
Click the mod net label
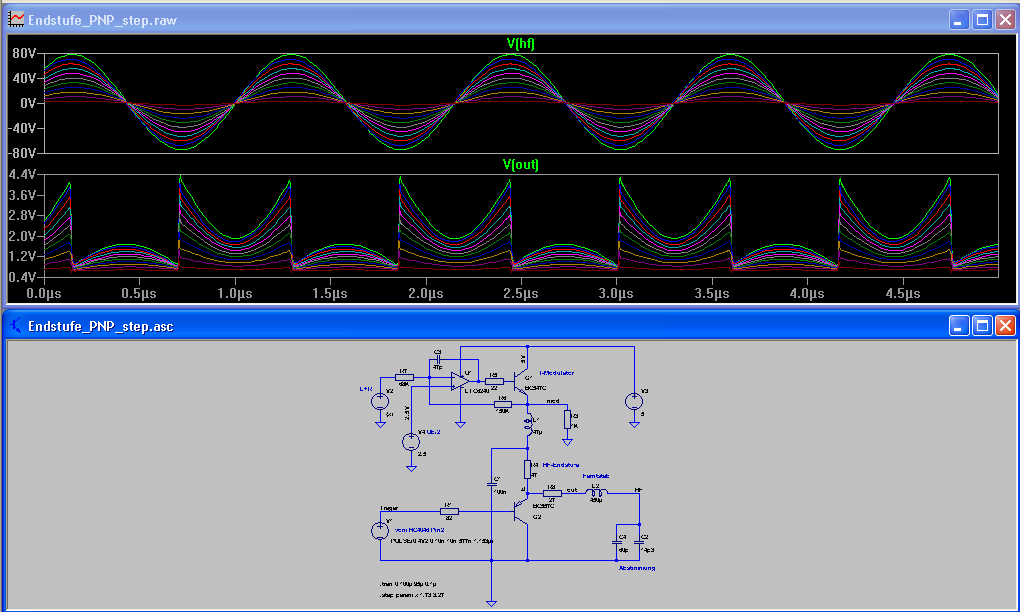553,401
